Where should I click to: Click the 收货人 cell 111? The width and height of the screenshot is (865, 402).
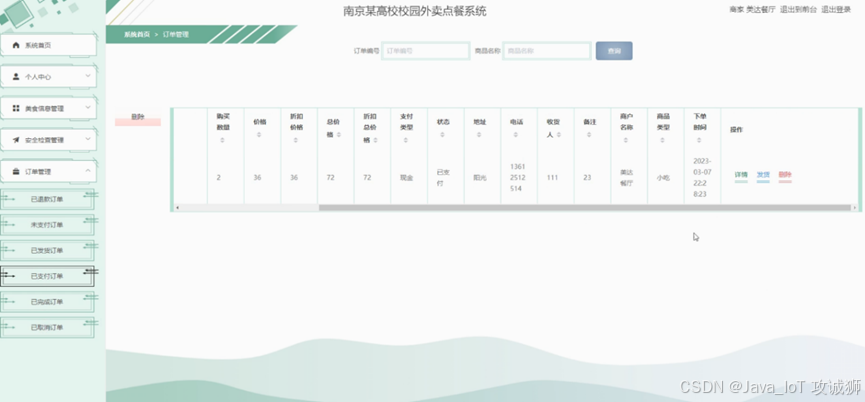[552, 178]
